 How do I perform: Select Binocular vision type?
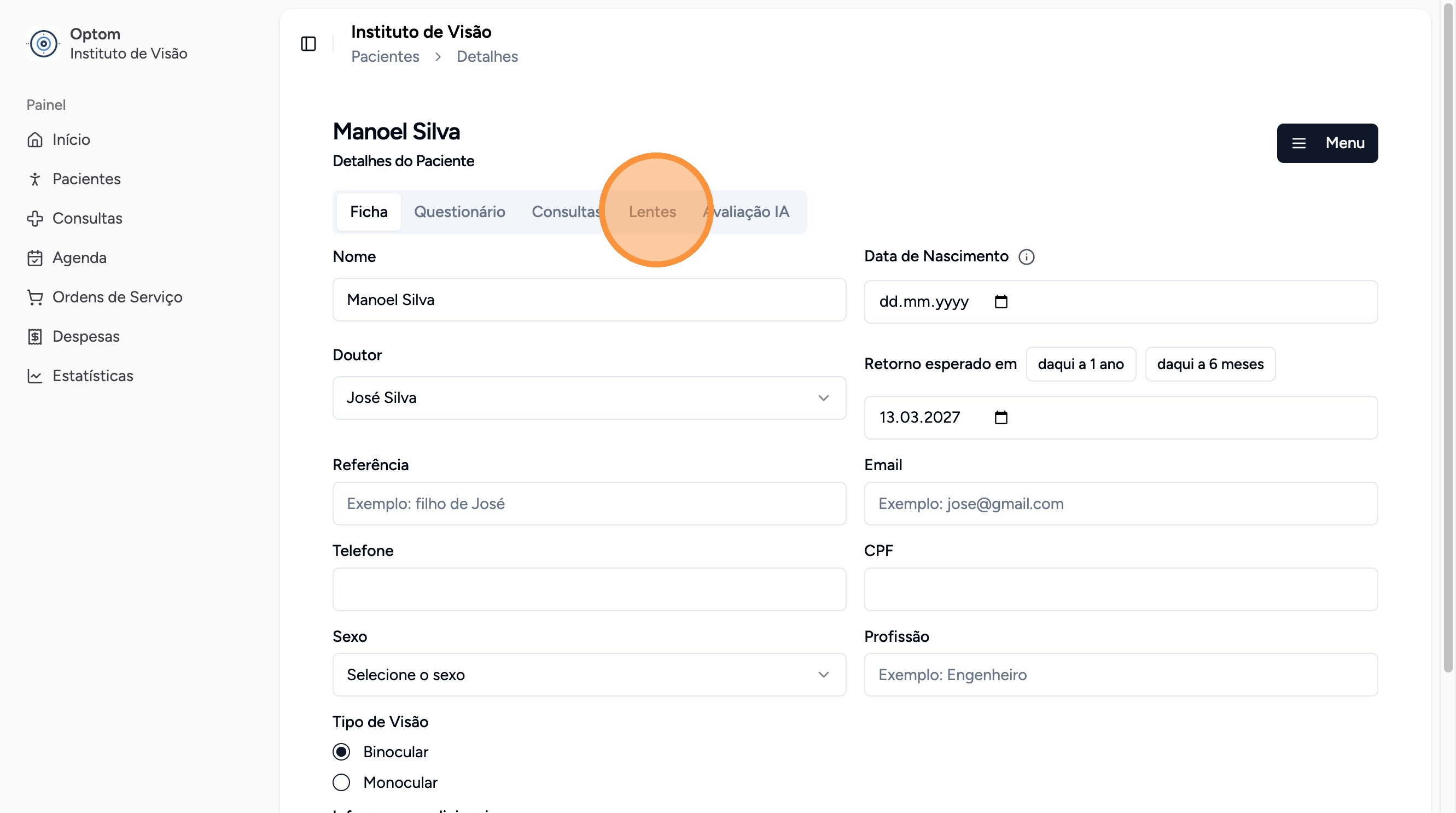pyautogui.click(x=341, y=752)
